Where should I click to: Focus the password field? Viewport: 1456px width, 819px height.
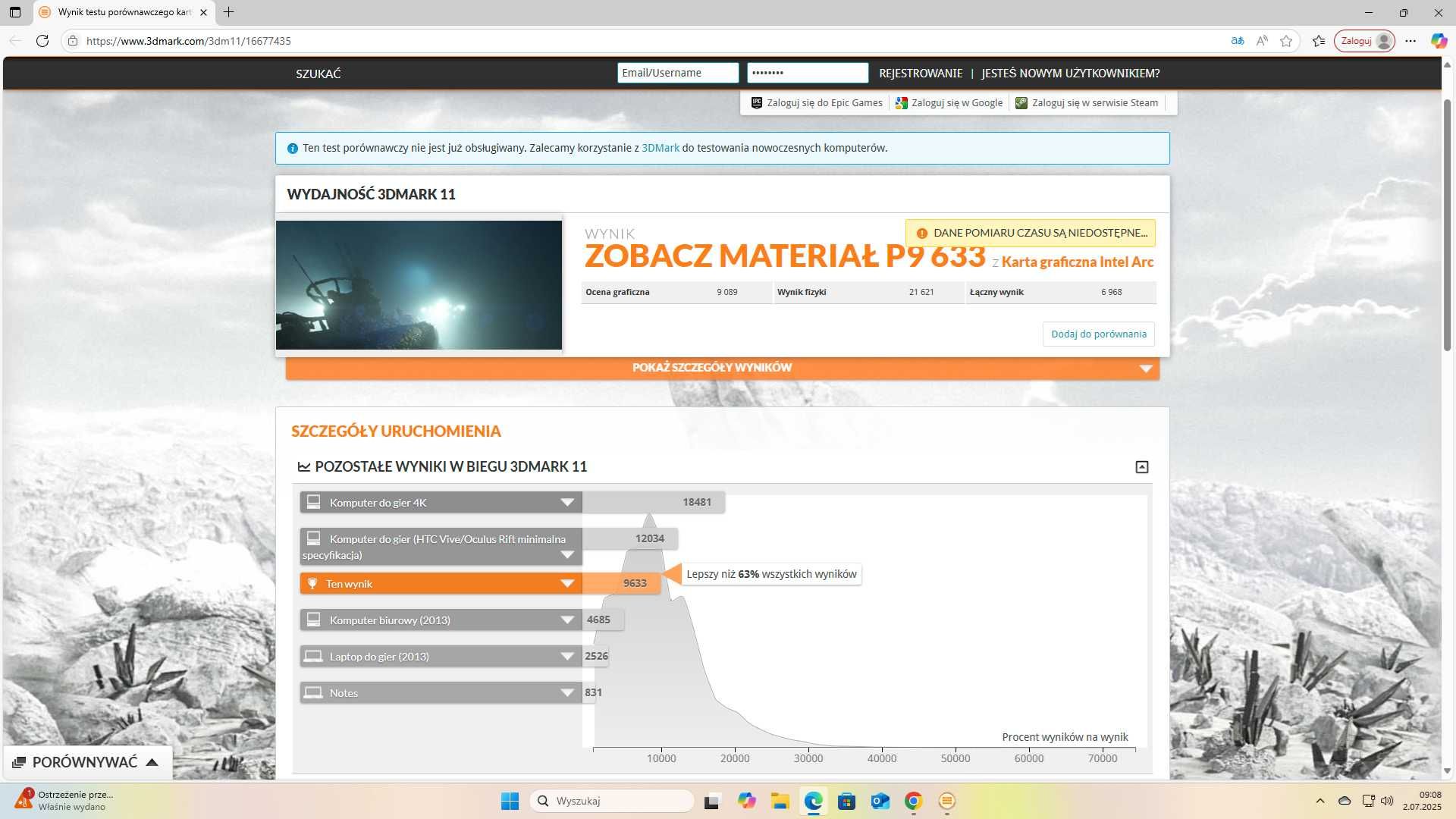pyautogui.click(x=808, y=73)
